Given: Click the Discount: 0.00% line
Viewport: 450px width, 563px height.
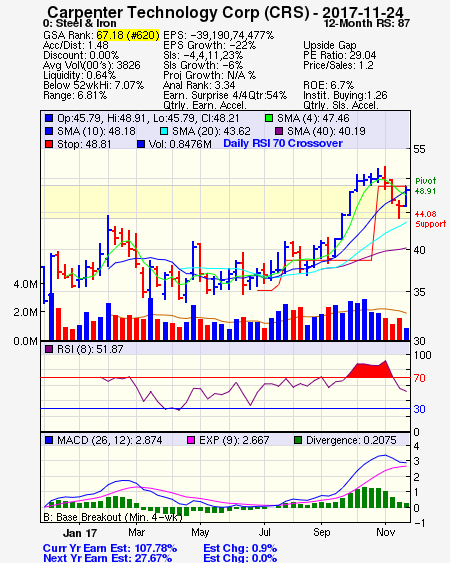Looking at the screenshot, I should [x=81, y=55].
